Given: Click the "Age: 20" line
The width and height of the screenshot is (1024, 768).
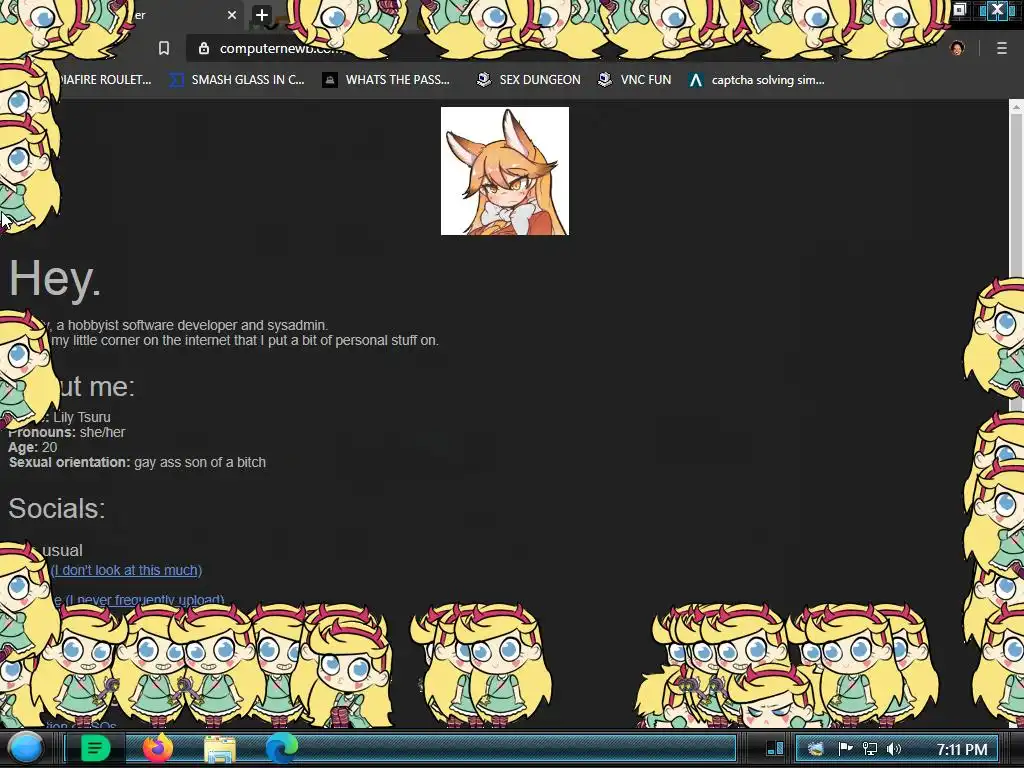Looking at the screenshot, I should click(x=33, y=447).
